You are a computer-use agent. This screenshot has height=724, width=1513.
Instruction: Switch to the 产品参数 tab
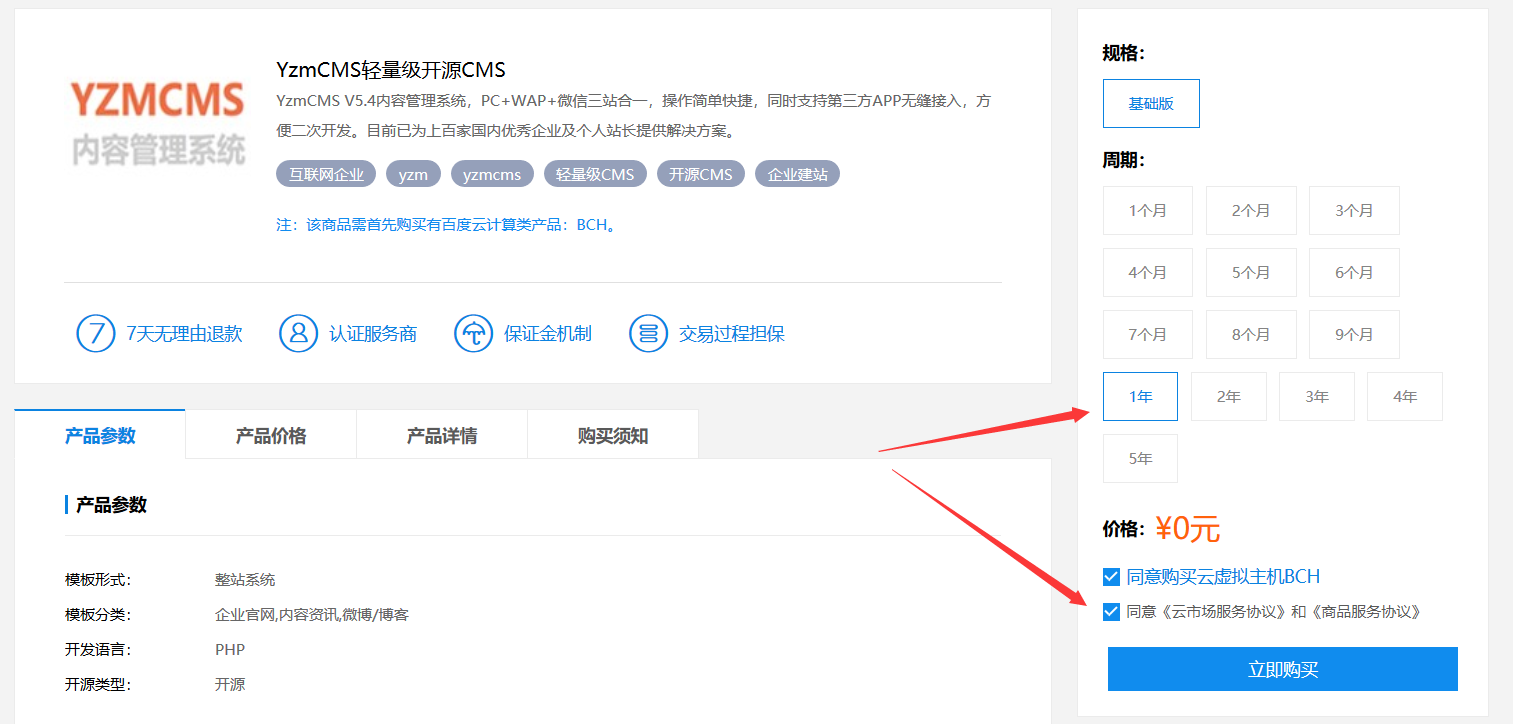click(x=100, y=435)
